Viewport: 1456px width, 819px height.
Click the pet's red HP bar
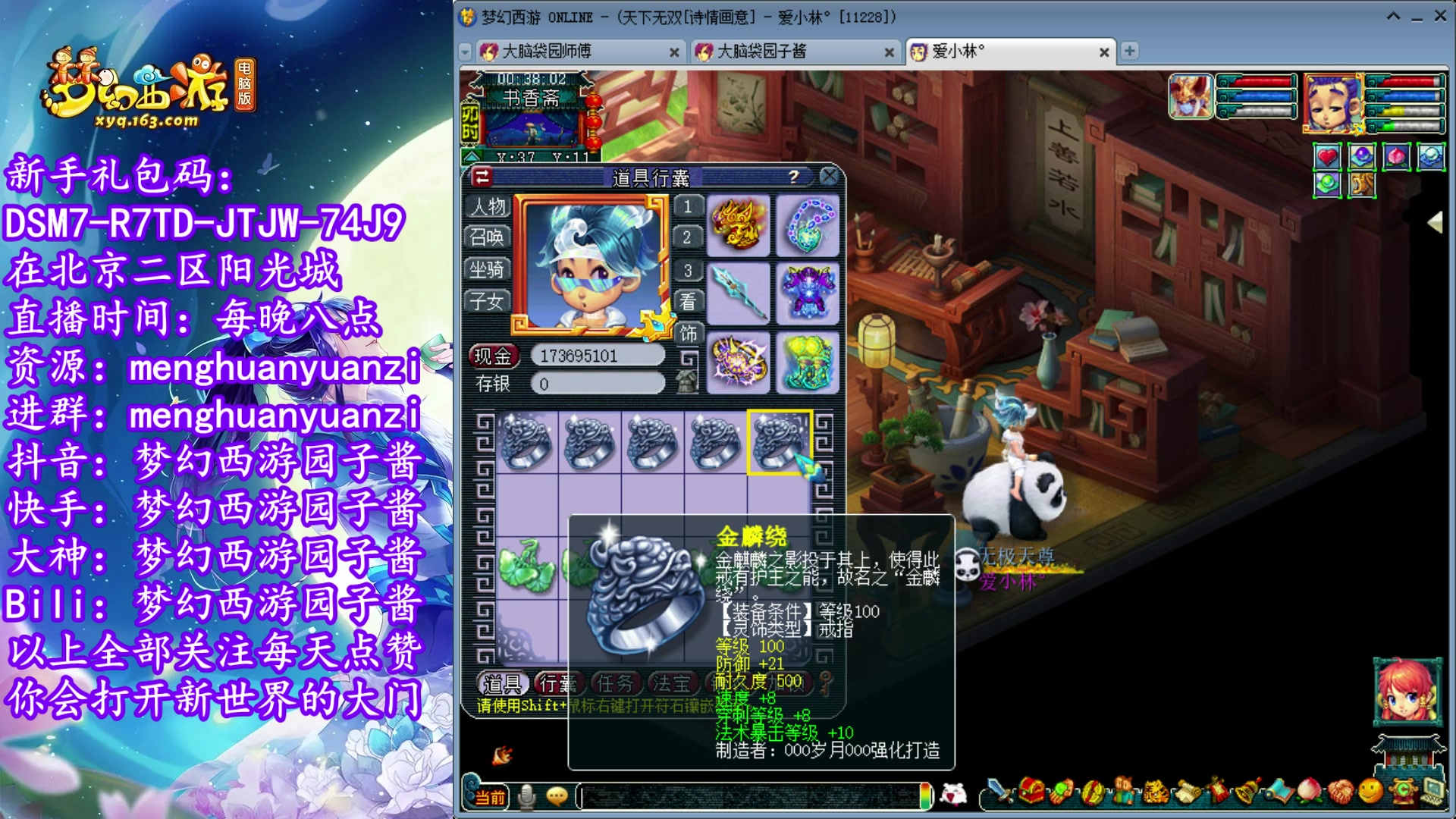coord(1256,82)
